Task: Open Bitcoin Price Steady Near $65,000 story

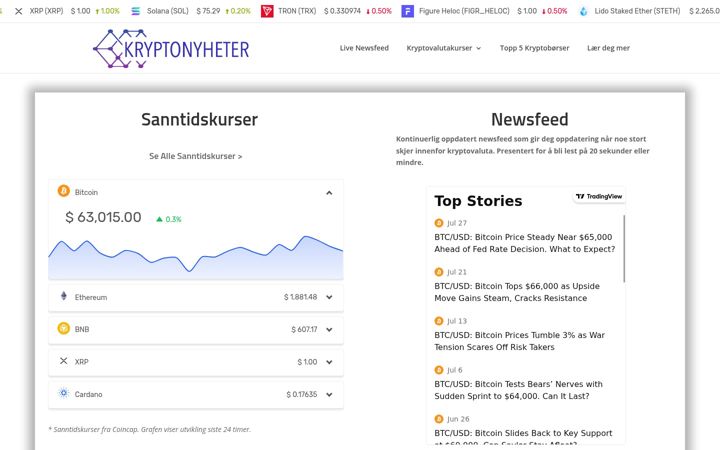Action: (524, 243)
